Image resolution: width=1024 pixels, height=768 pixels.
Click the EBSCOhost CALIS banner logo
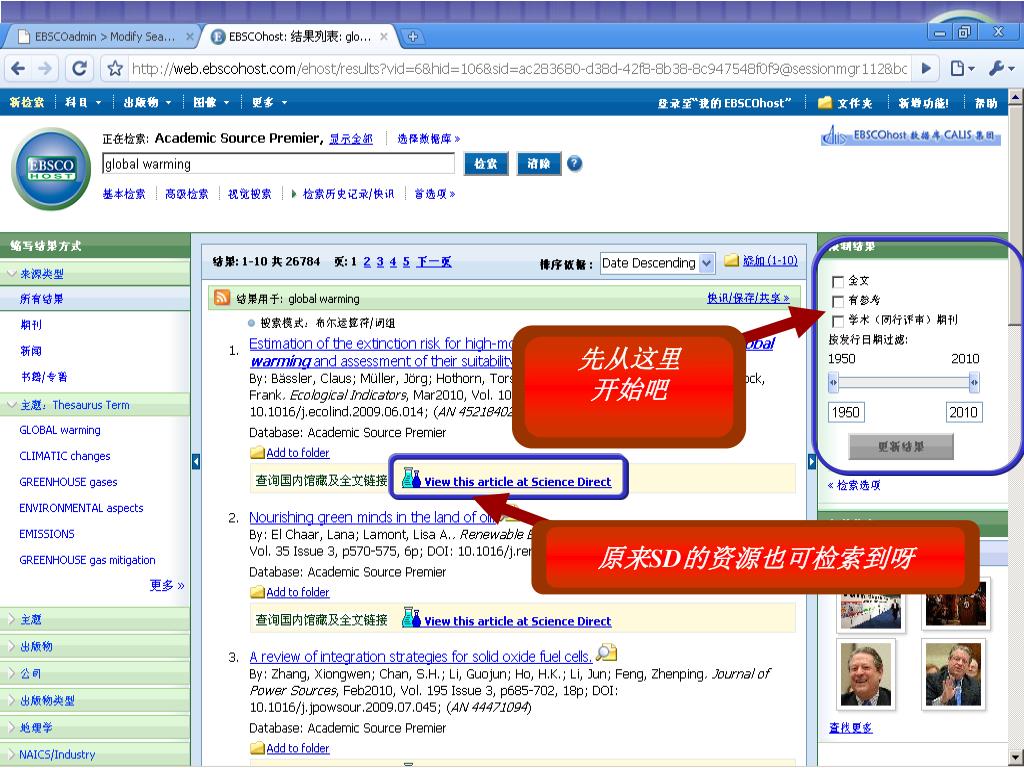(910, 135)
